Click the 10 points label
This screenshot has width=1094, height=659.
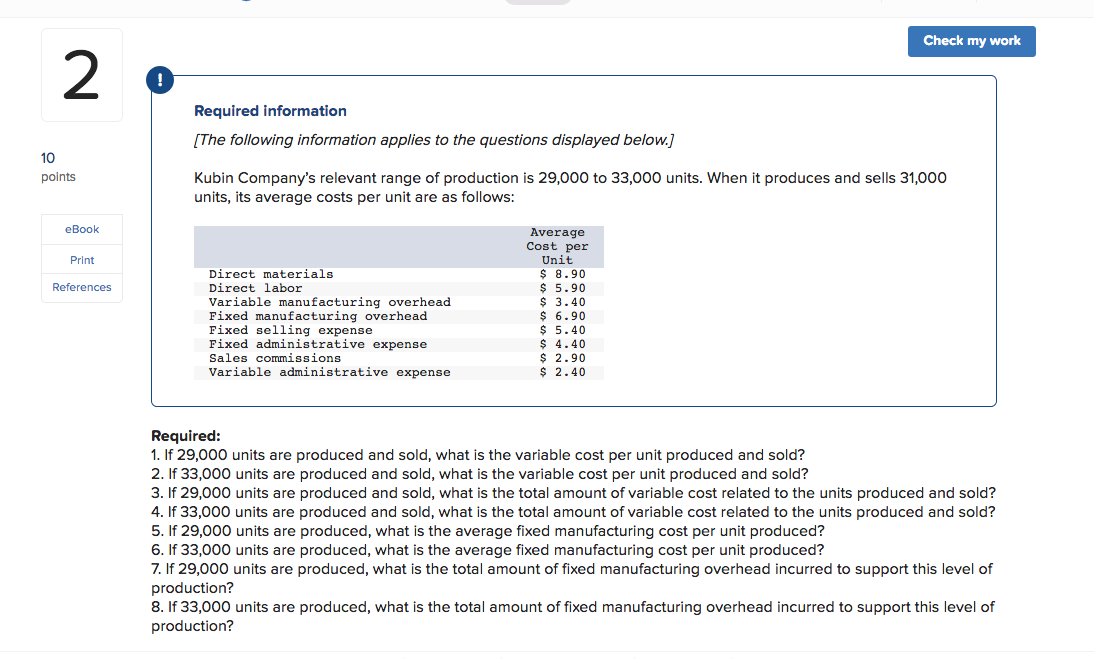click(58, 167)
